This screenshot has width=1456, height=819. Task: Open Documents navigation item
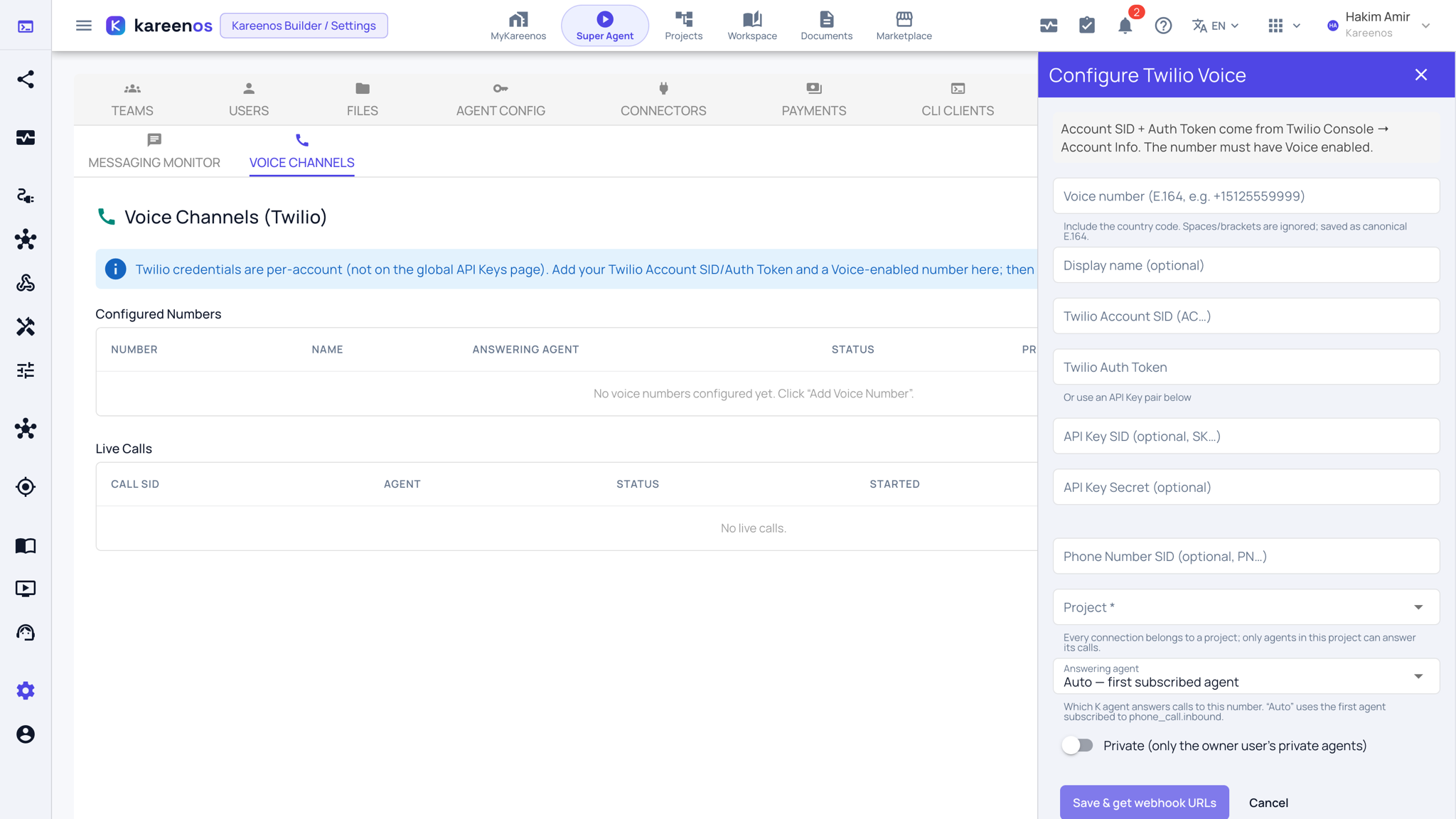point(826,26)
